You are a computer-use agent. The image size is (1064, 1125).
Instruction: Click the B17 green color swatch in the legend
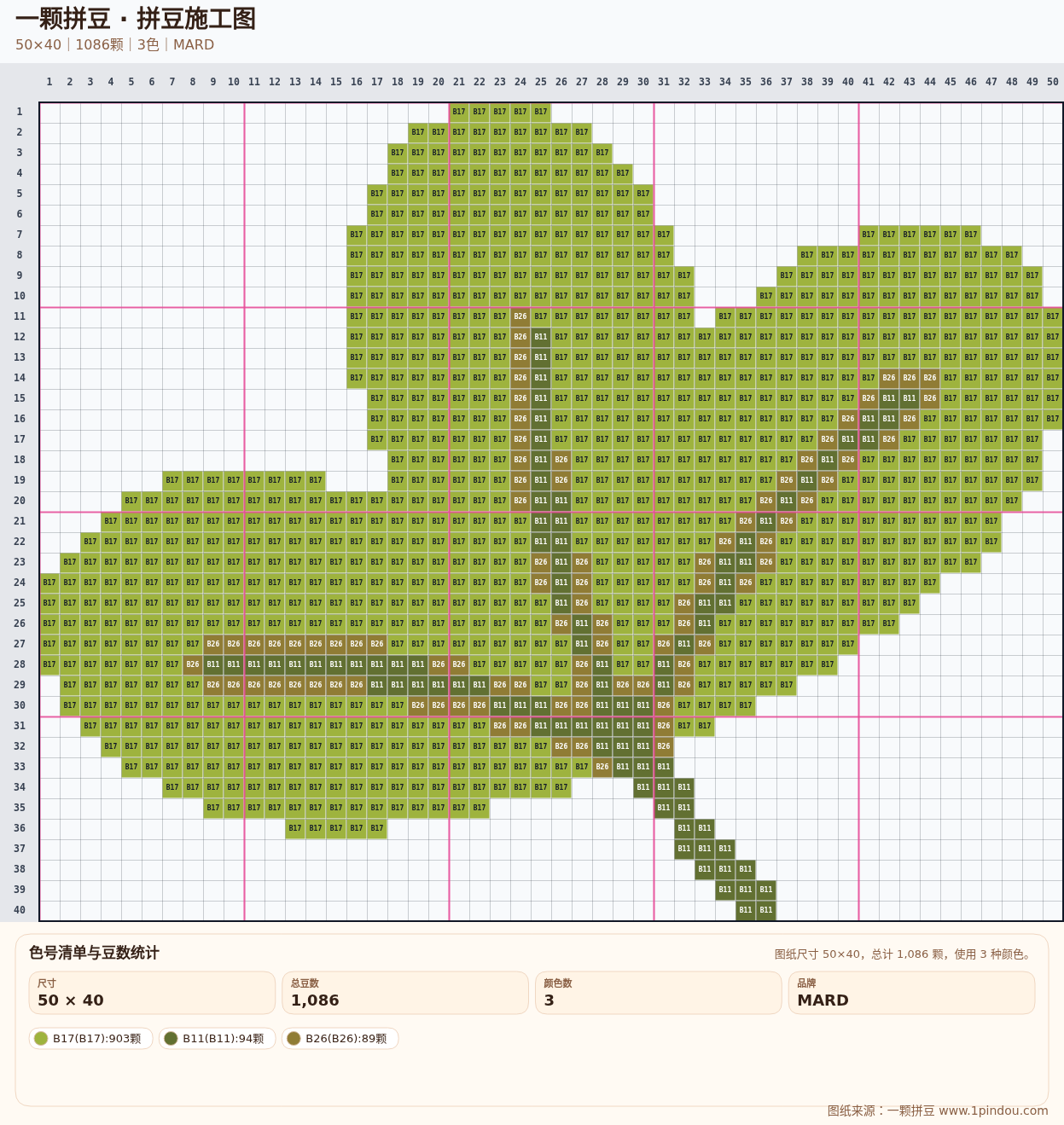tap(41, 1038)
